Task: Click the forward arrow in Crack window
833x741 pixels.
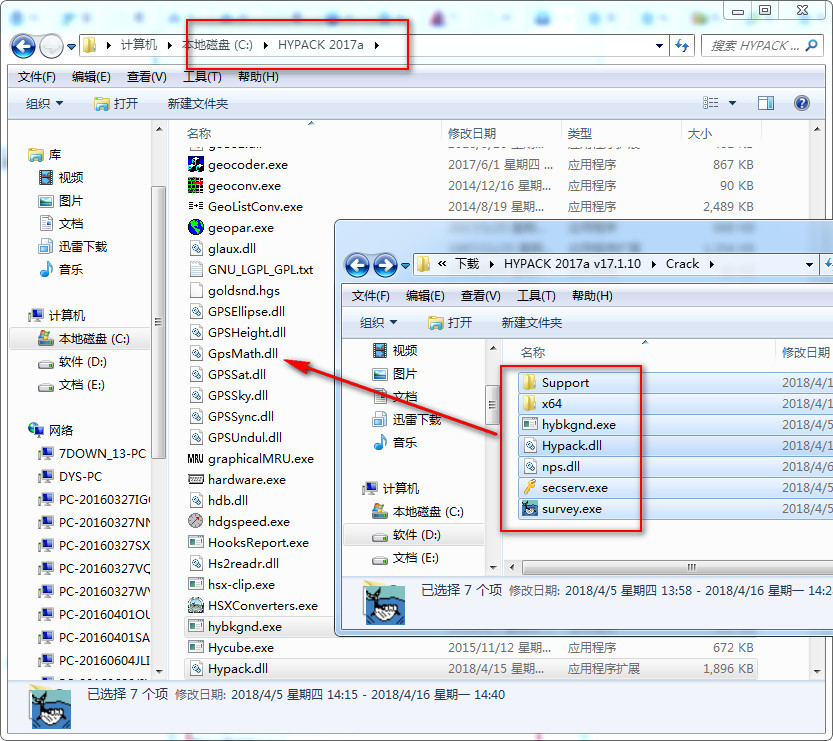Action: 385,265
